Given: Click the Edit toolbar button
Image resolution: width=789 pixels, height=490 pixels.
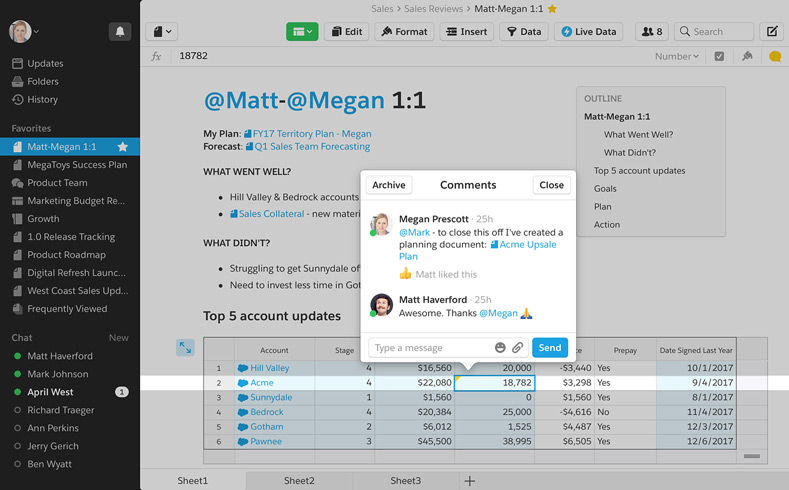Looking at the screenshot, I should point(347,32).
